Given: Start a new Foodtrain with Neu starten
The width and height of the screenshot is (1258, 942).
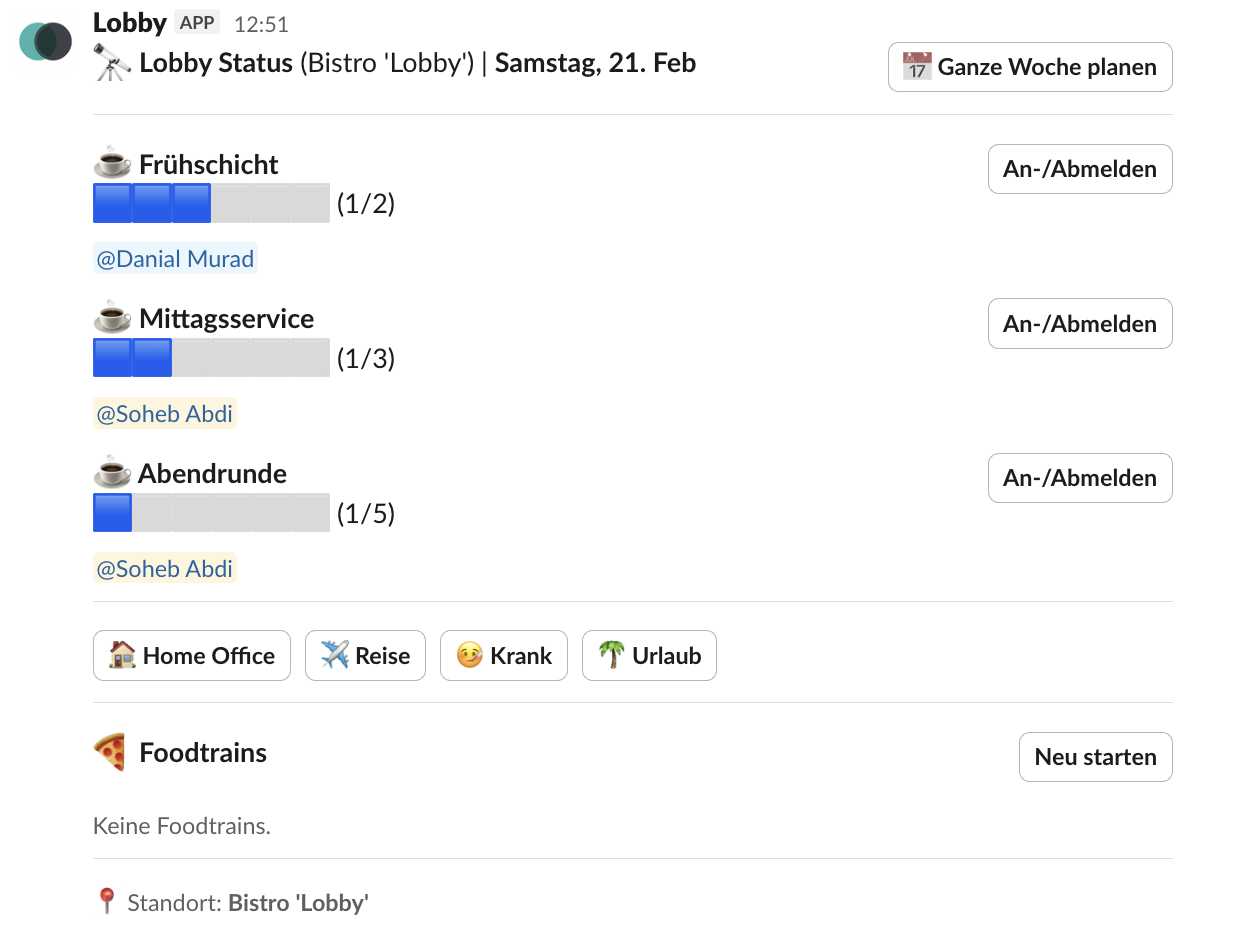Looking at the screenshot, I should tap(1096, 757).
